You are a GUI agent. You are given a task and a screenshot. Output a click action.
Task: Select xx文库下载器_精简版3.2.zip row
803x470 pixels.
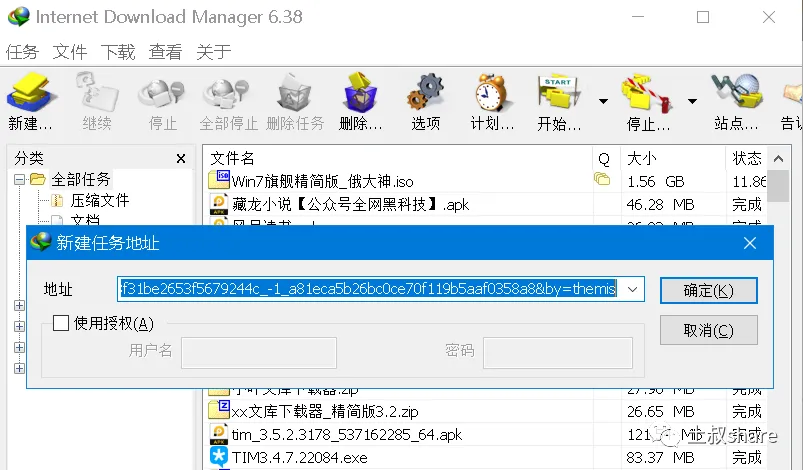487,411
